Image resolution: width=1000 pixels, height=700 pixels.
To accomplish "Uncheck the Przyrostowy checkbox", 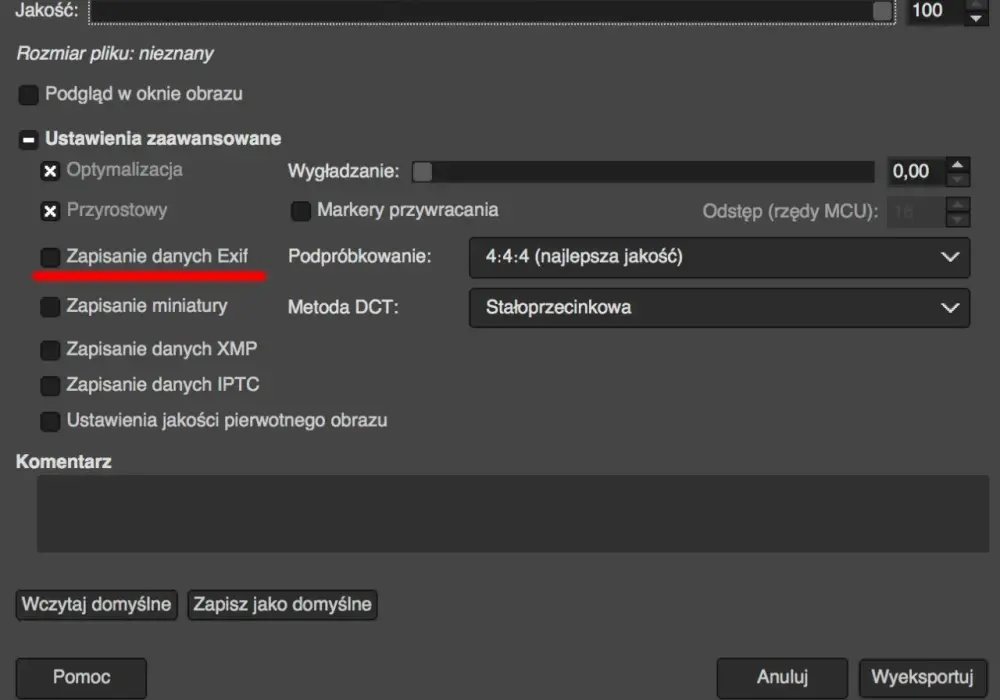I will pyautogui.click(x=50, y=211).
